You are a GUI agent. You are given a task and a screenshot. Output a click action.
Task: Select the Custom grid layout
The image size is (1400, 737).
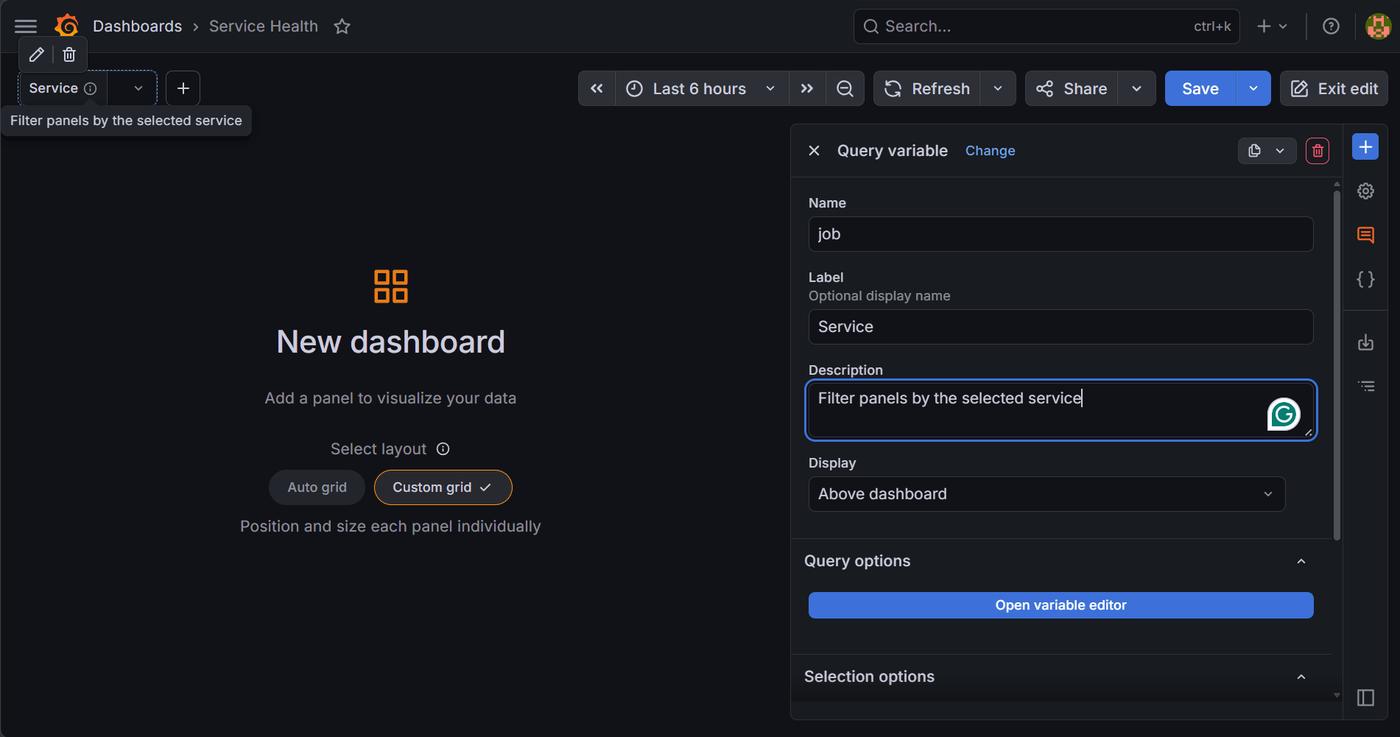[443, 488]
